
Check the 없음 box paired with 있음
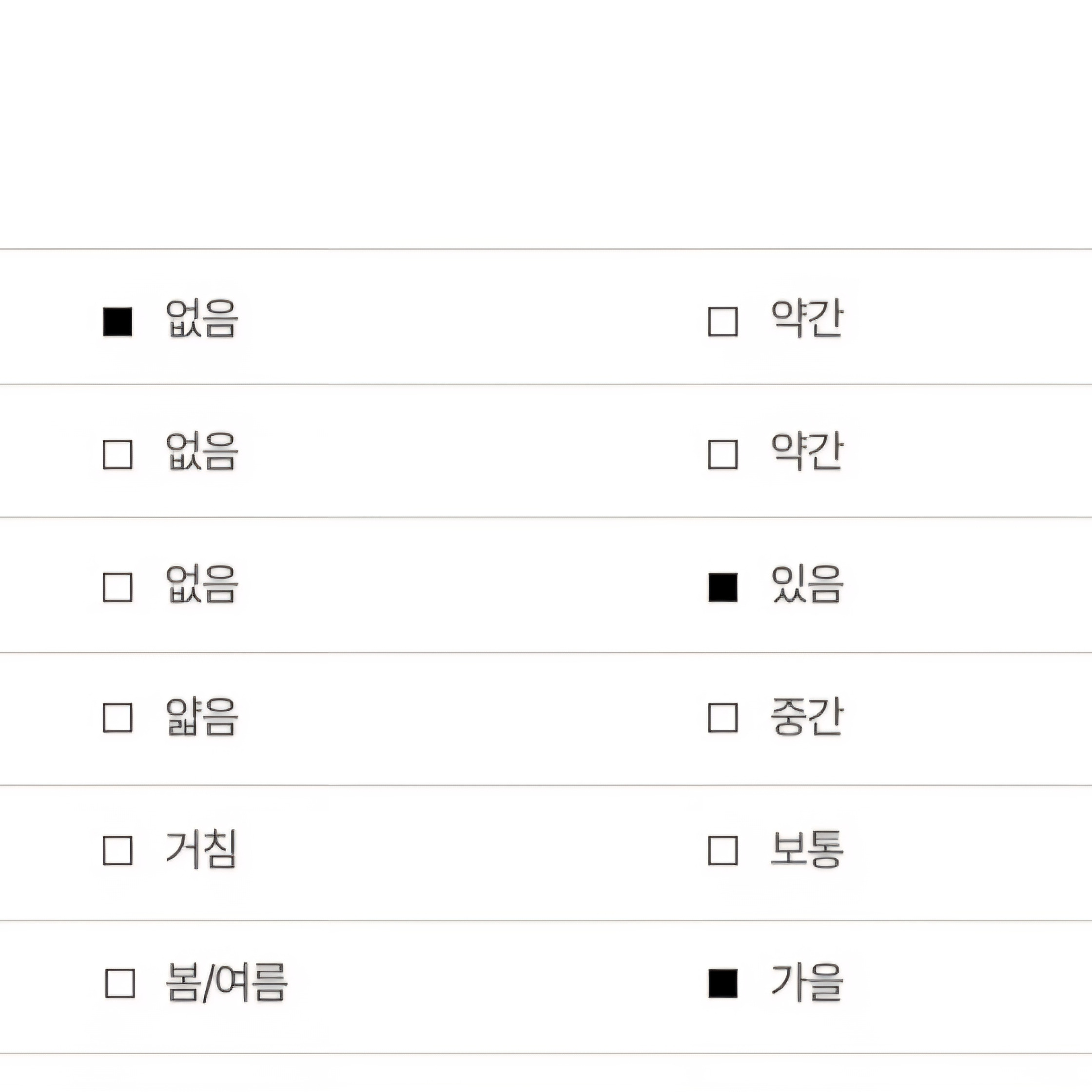coord(117,587)
